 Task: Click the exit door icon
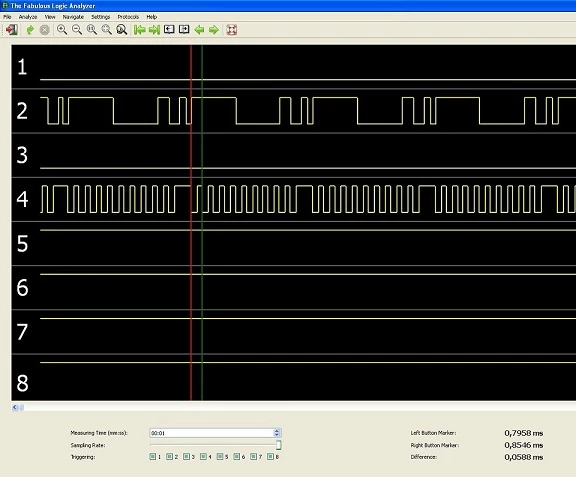coord(12,30)
